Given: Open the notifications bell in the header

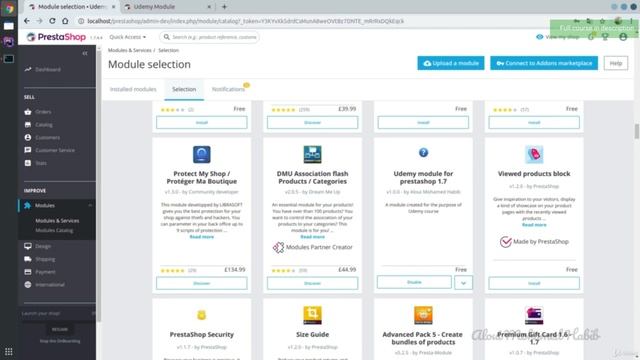Looking at the screenshot, I should 591,37.
